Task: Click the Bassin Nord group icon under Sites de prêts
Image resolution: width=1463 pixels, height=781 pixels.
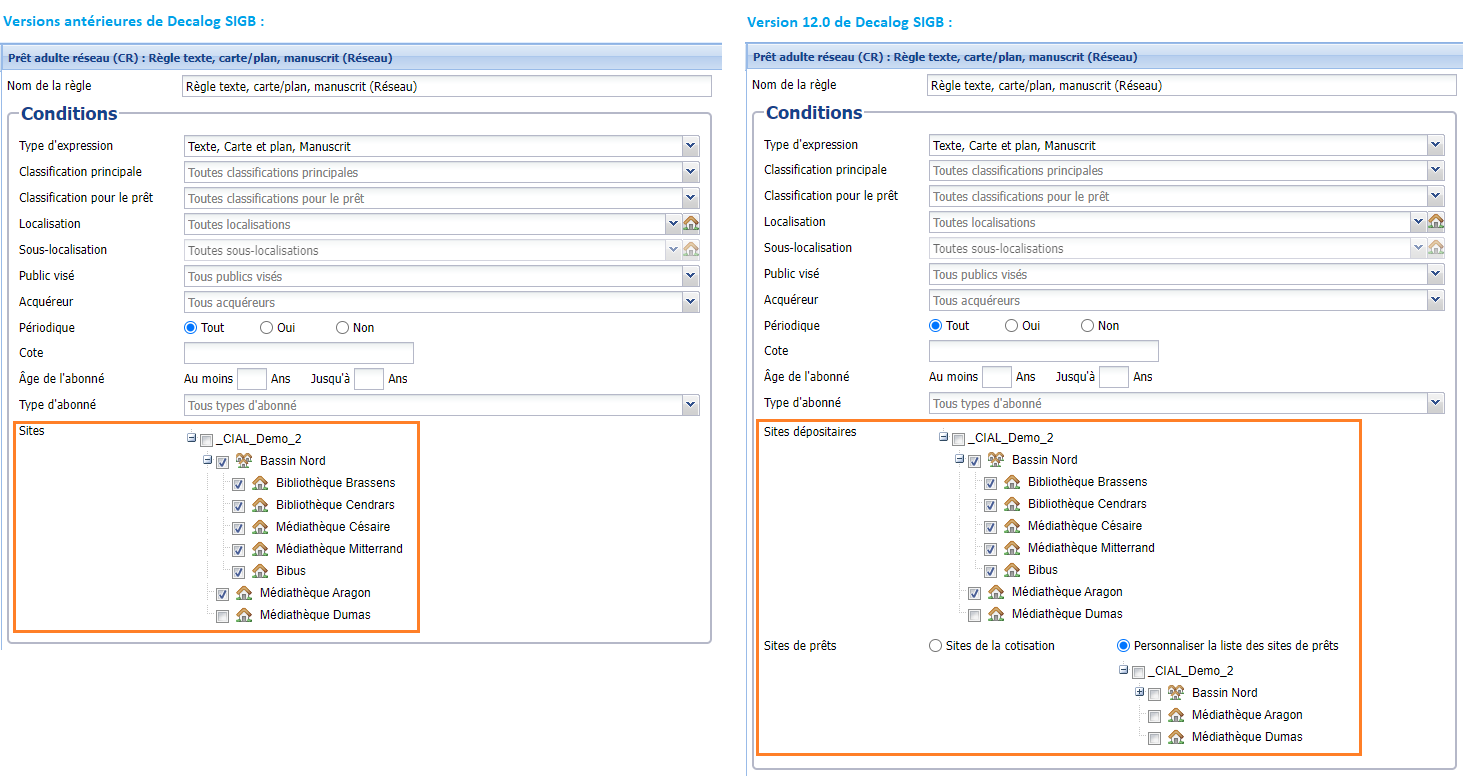Action: pos(1176,693)
